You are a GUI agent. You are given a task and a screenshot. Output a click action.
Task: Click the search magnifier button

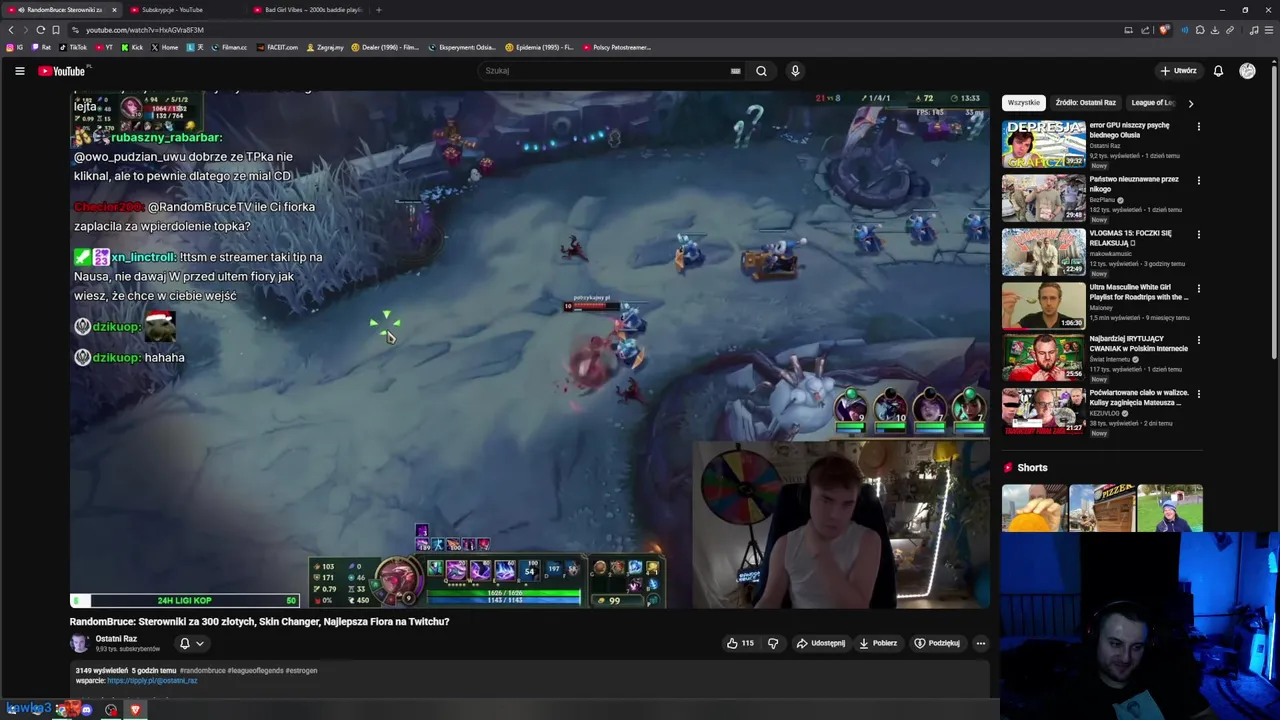coord(761,71)
